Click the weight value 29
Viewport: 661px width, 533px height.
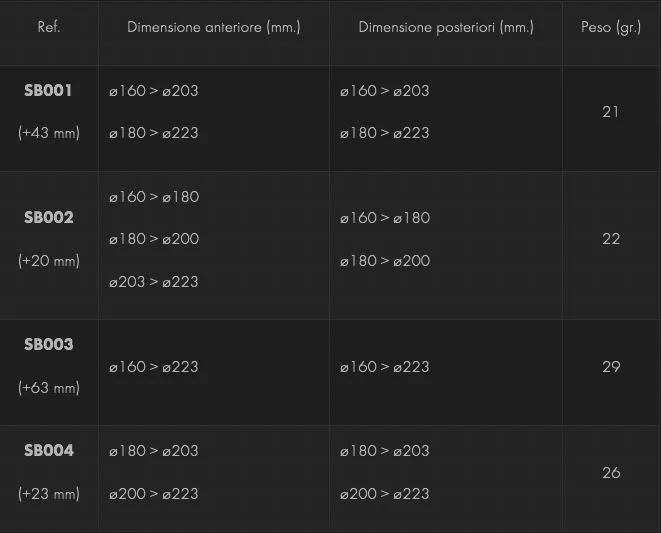coord(611,367)
